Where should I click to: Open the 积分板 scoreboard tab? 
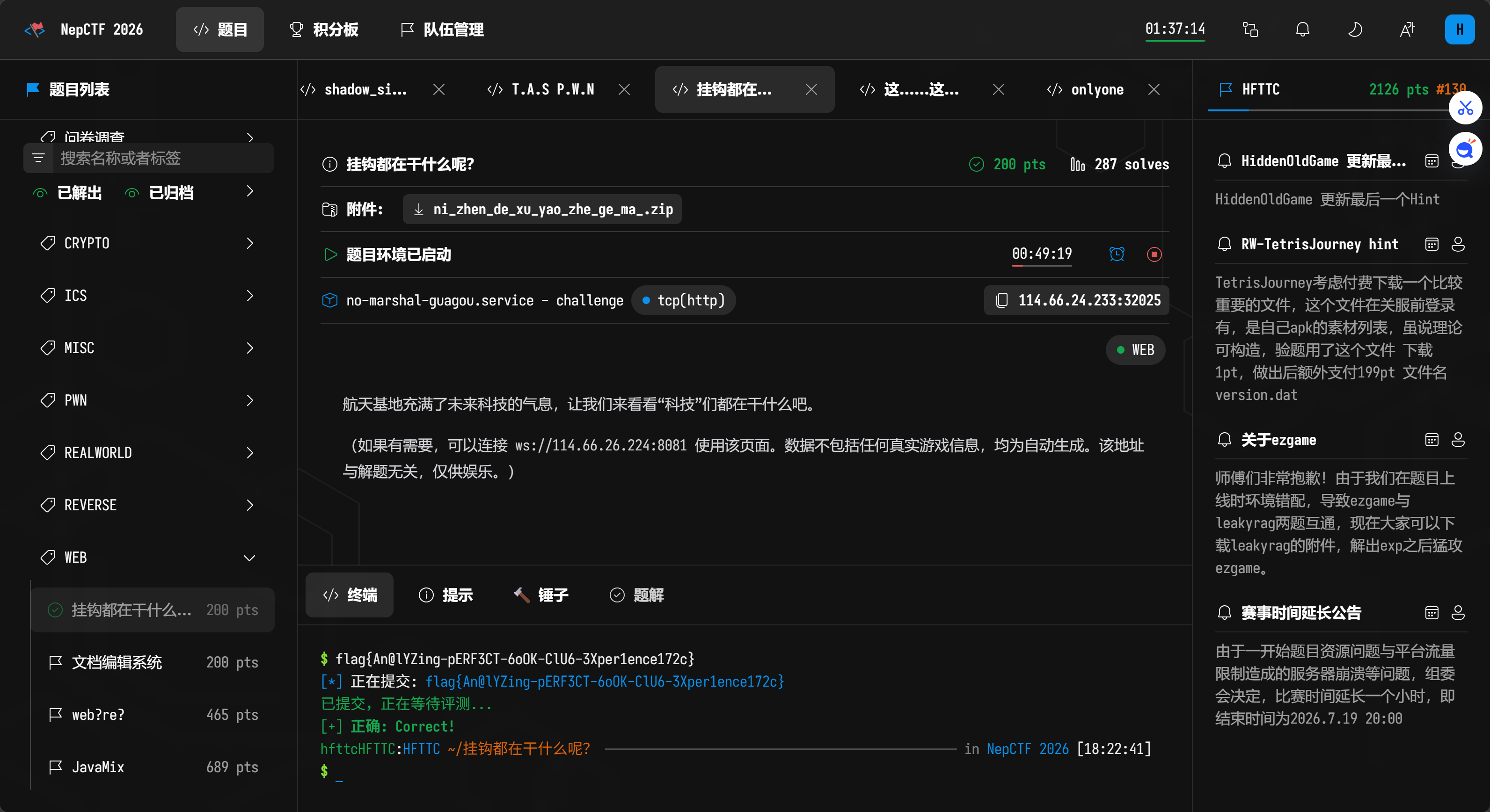[x=323, y=29]
